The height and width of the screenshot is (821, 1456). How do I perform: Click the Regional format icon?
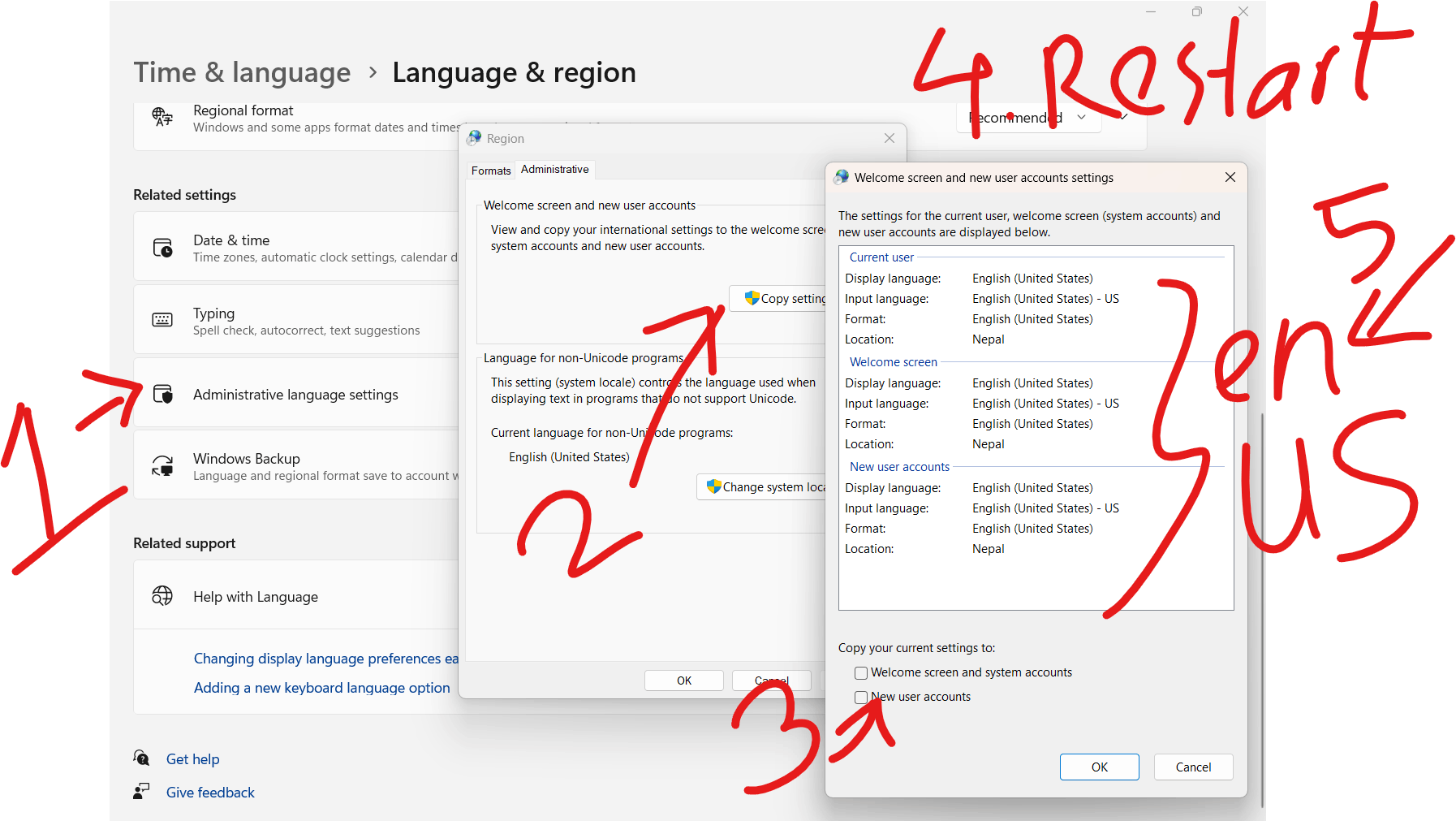tap(162, 118)
